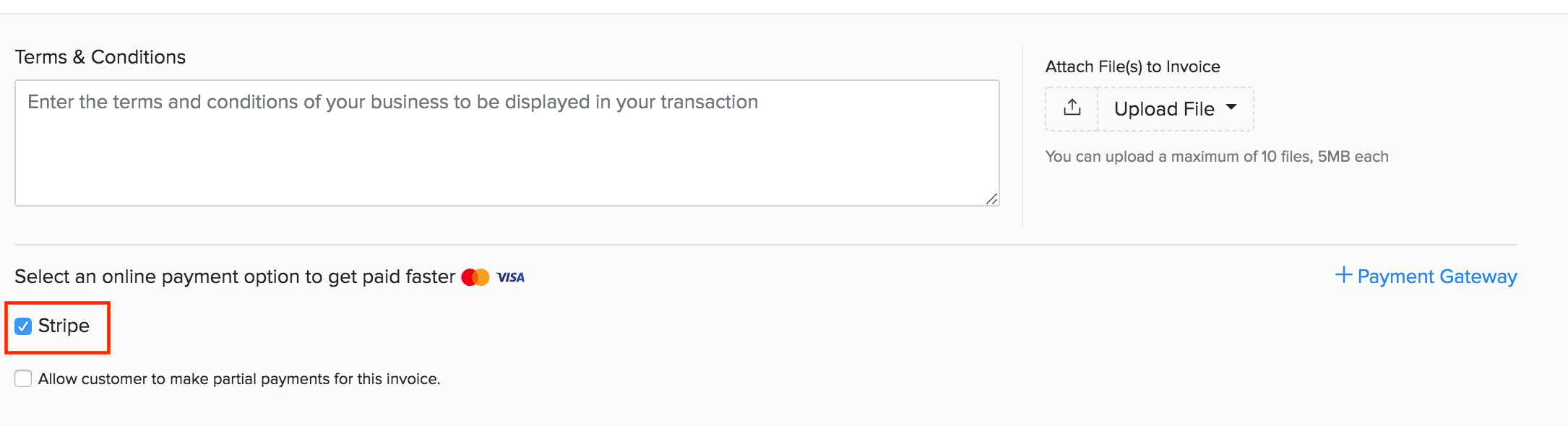Click the plus icon beside Payment Gateway

click(1343, 276)
